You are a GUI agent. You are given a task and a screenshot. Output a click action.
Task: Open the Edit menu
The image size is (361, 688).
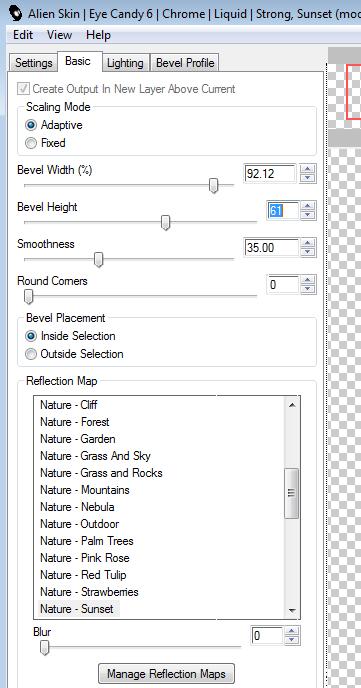(23, 35)
